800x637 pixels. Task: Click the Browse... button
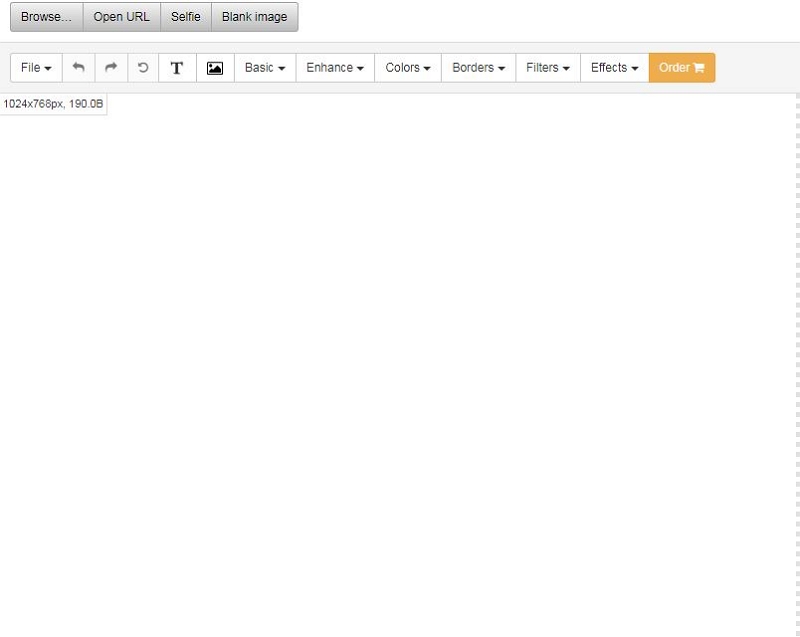click(46, 17)
